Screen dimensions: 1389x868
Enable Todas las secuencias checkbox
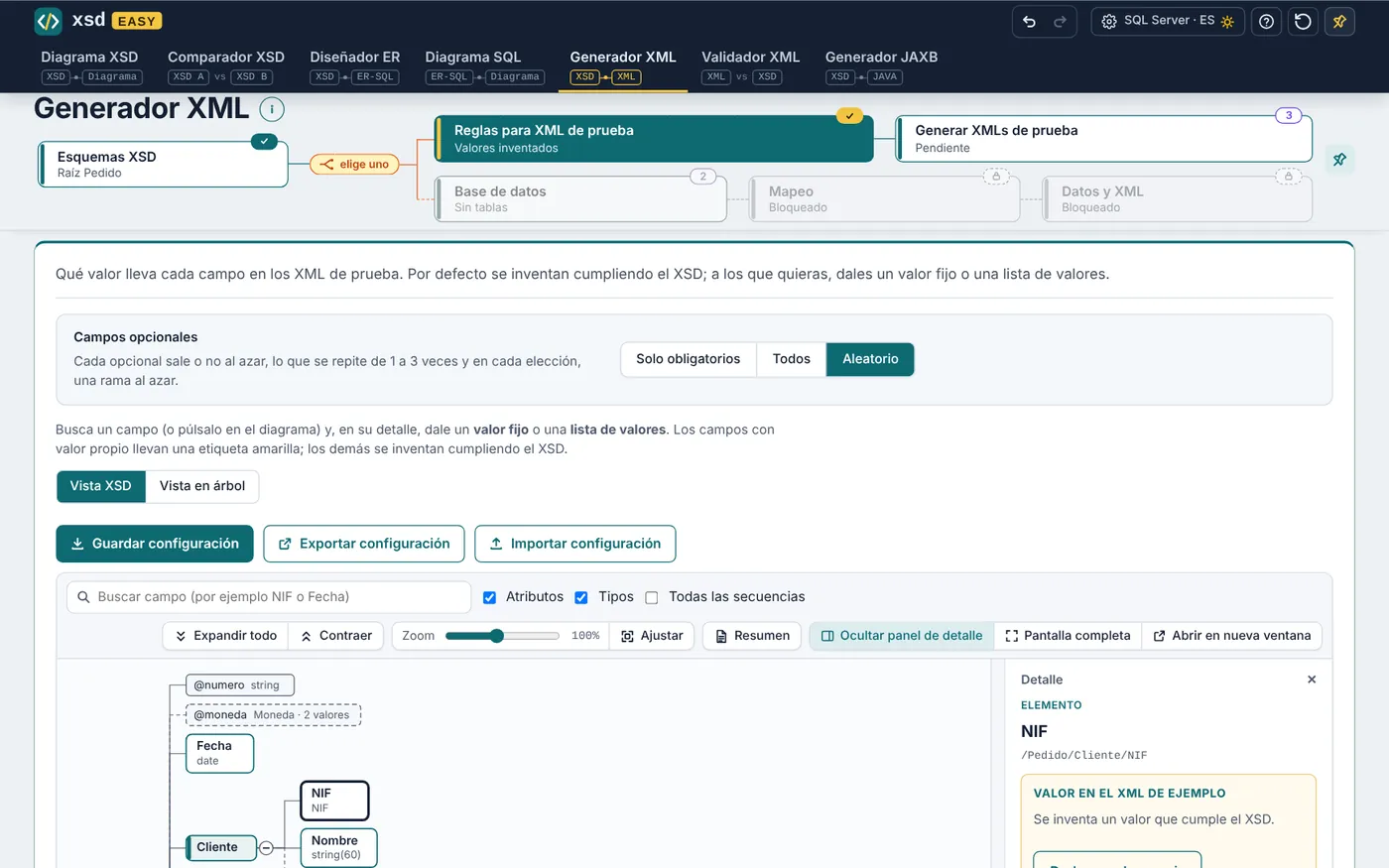click(652, 597)
